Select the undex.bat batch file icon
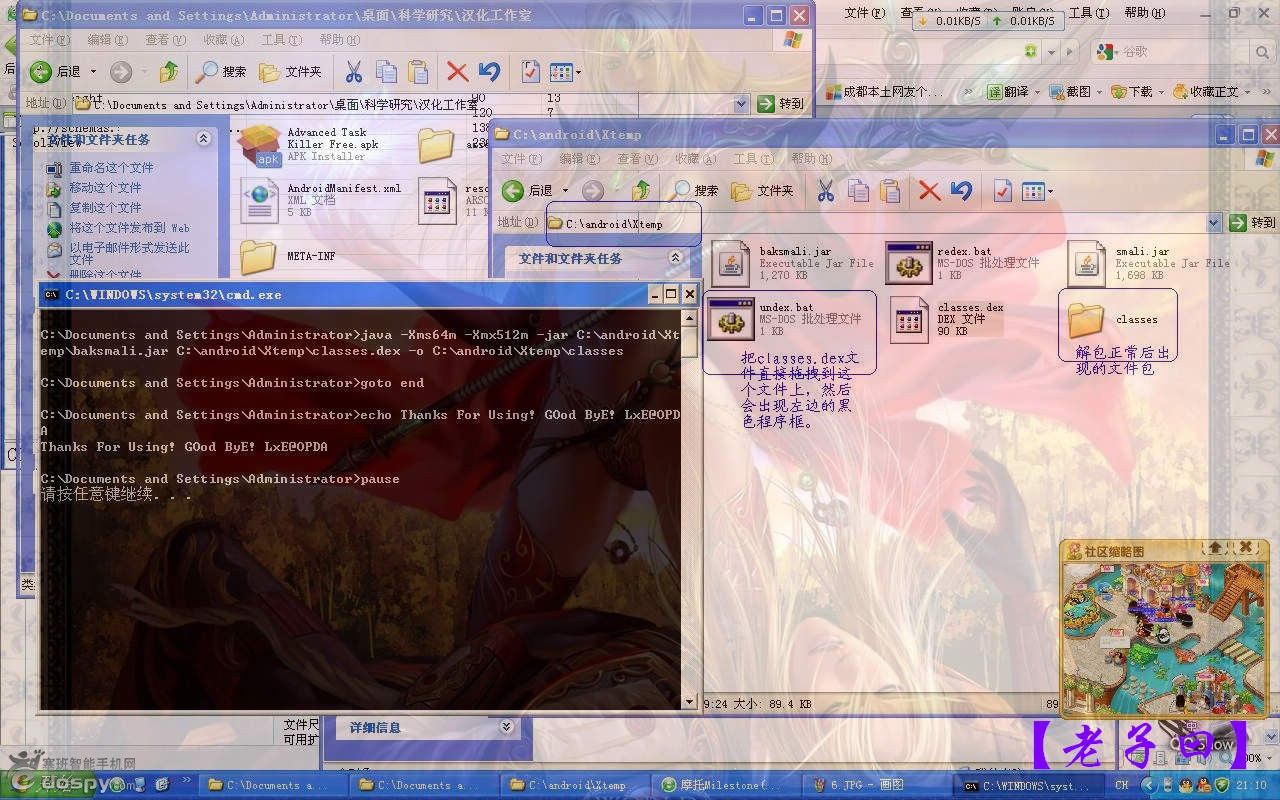Image resolution: width=1280 pixels, height=800 pixels. [730, 319]
